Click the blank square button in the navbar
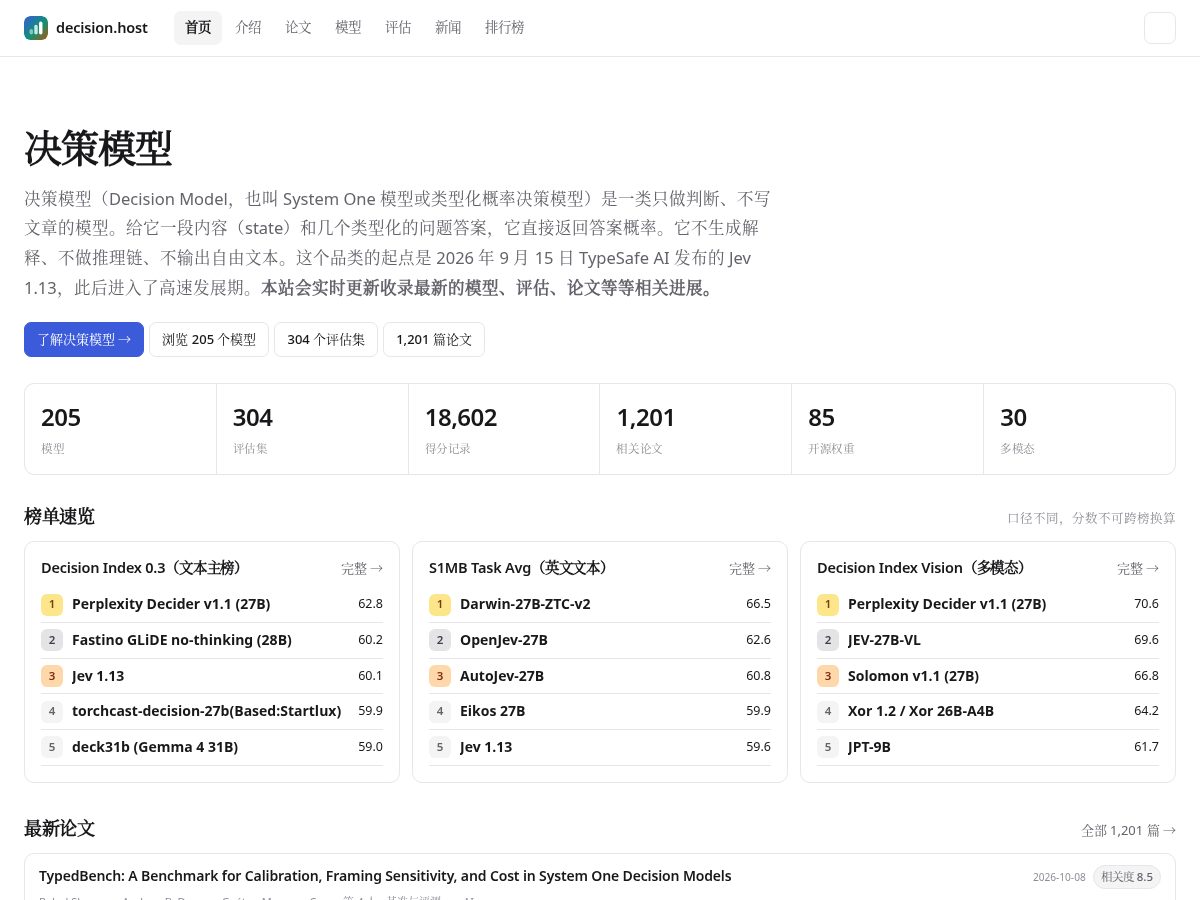The image size is (1200, 900). pyautogui.click(x=1160, y=28)
